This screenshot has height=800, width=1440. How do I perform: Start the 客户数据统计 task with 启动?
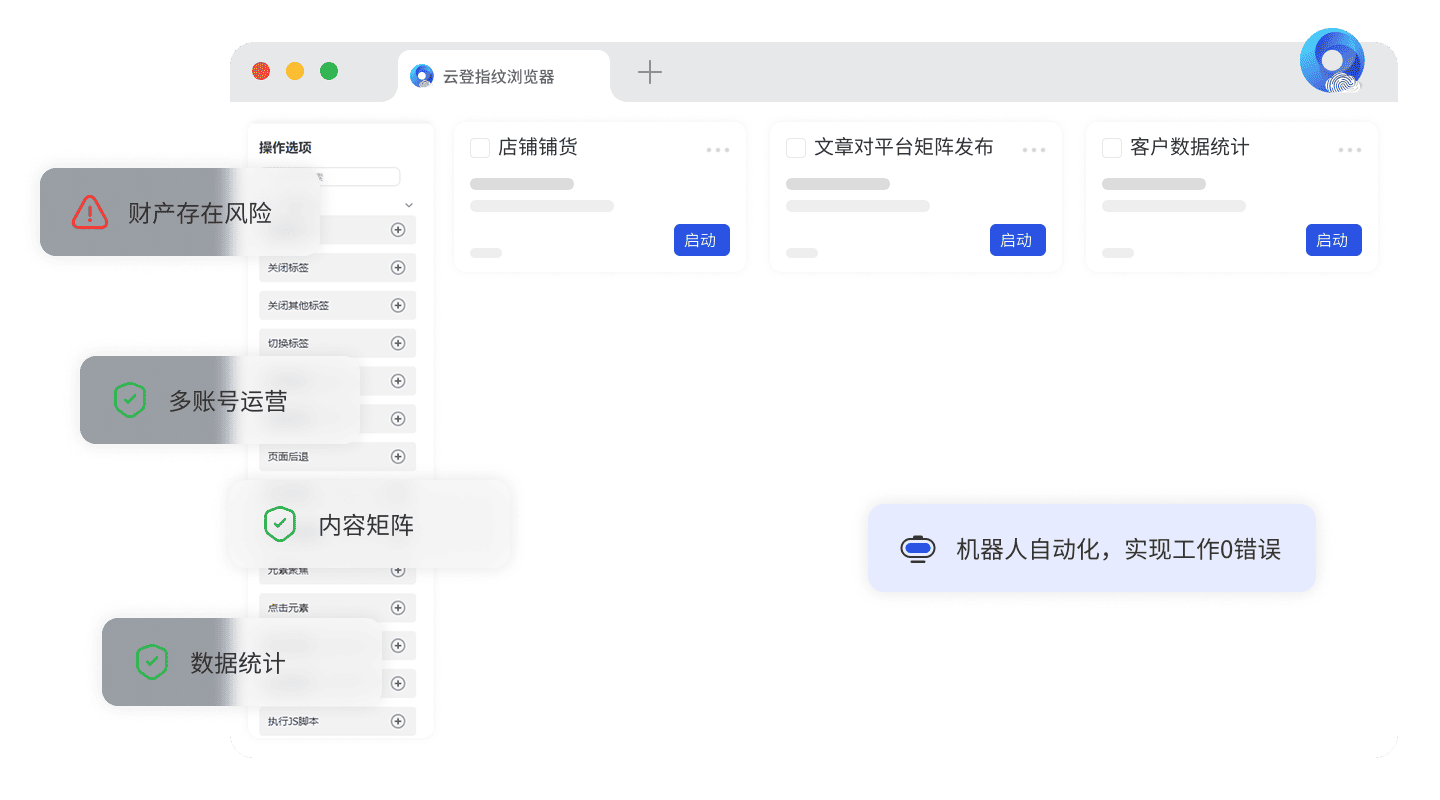pos(1333,240)
